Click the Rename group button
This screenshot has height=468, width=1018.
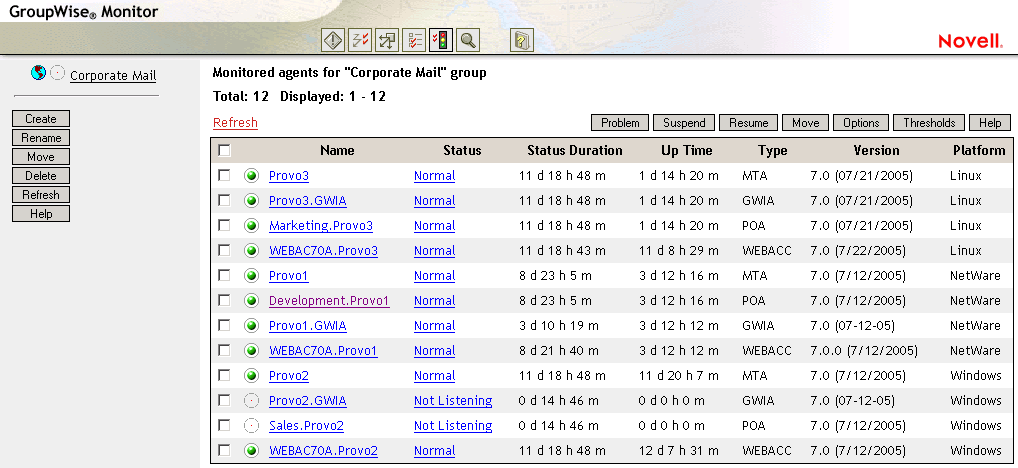point(41,138)
